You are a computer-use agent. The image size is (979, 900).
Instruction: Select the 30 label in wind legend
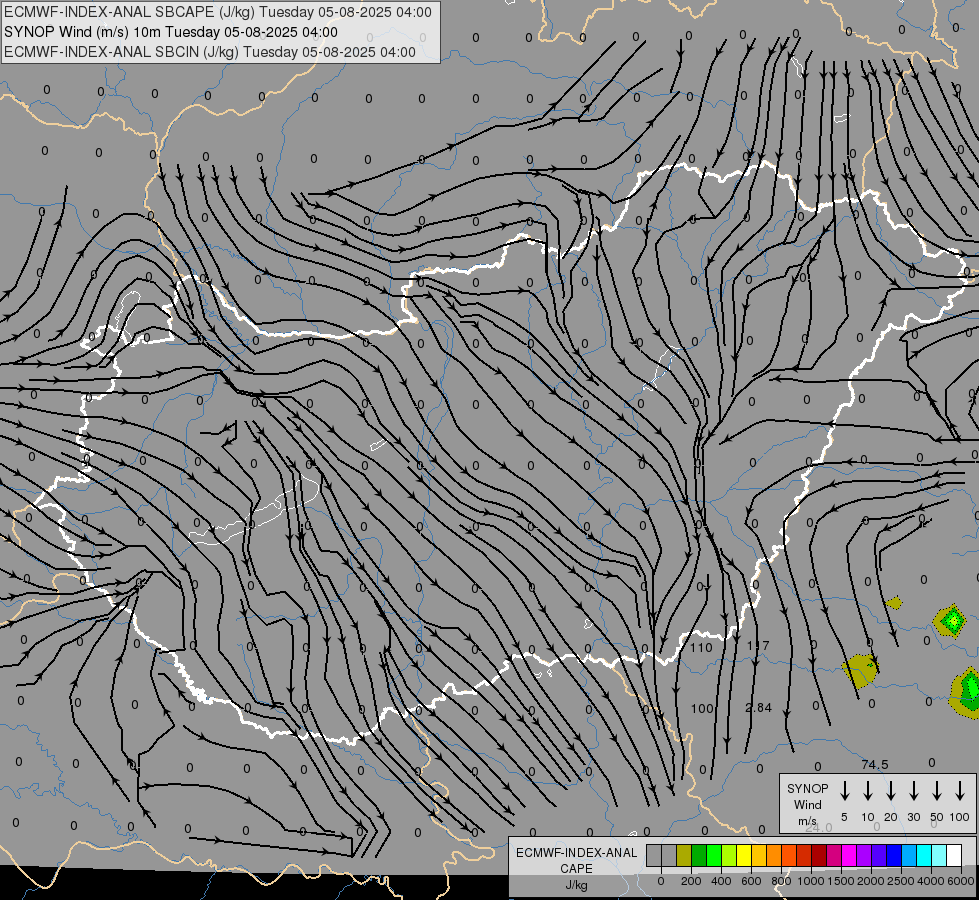(913, 817)
